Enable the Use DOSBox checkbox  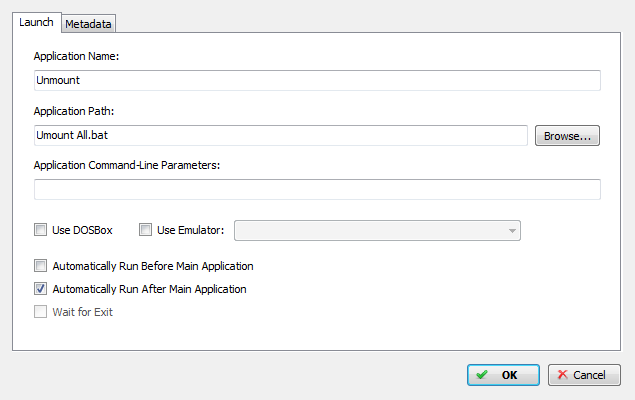40,230
